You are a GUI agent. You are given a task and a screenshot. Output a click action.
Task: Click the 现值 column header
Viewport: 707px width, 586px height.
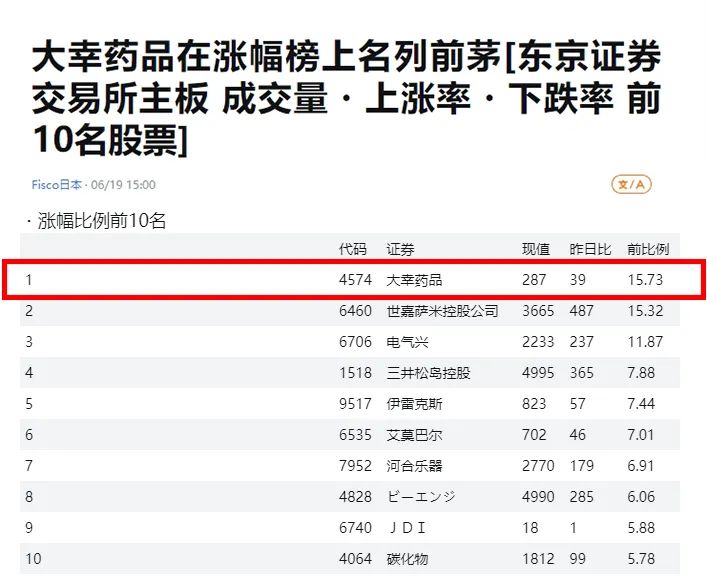536,249
